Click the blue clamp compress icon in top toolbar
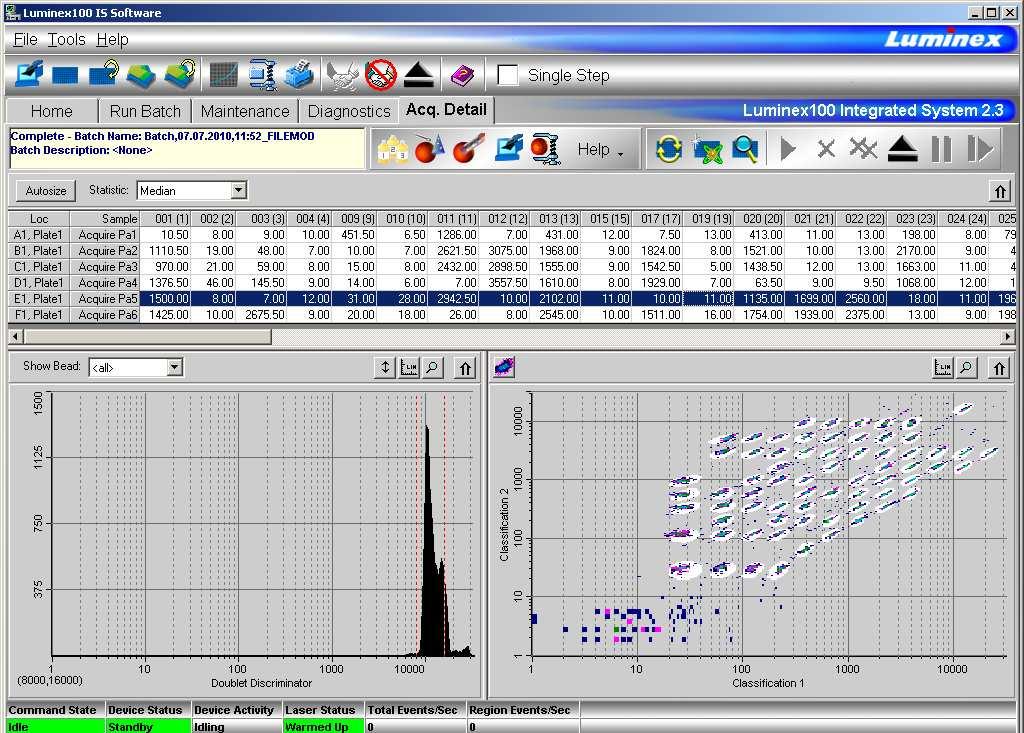This screenshot has height=733, width=1024. pos(263,74)
